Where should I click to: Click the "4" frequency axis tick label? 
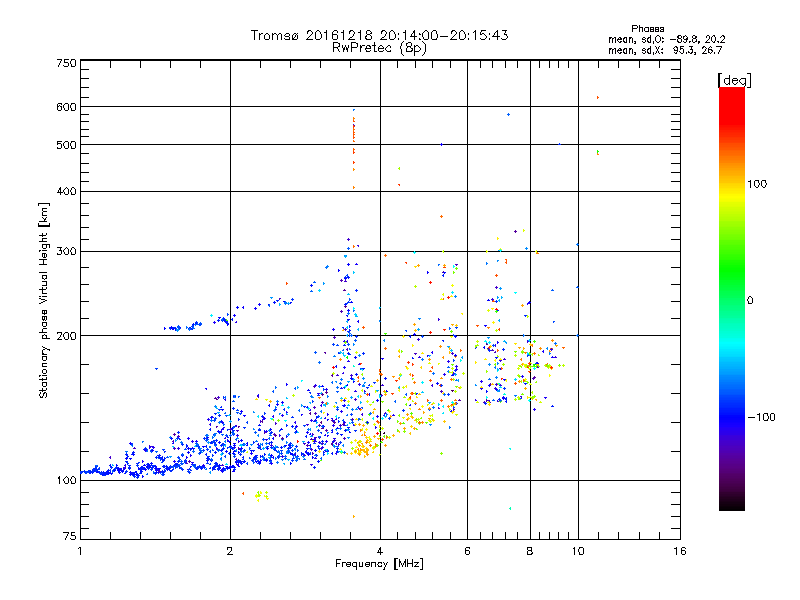(x=380, y=551)
